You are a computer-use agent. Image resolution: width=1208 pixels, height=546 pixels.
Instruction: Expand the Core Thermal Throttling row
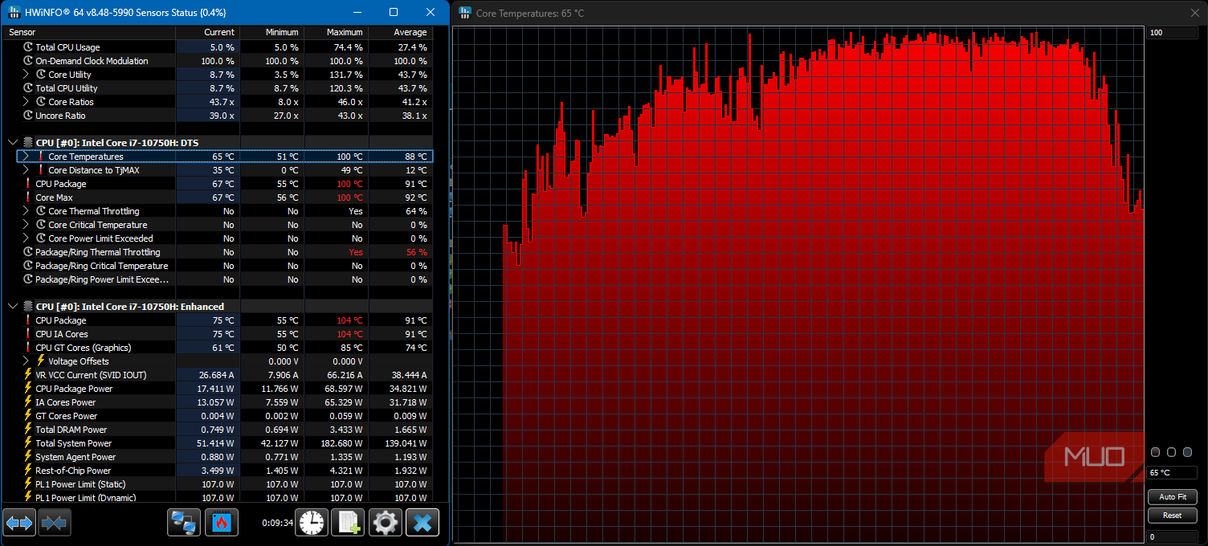[27, 211]
